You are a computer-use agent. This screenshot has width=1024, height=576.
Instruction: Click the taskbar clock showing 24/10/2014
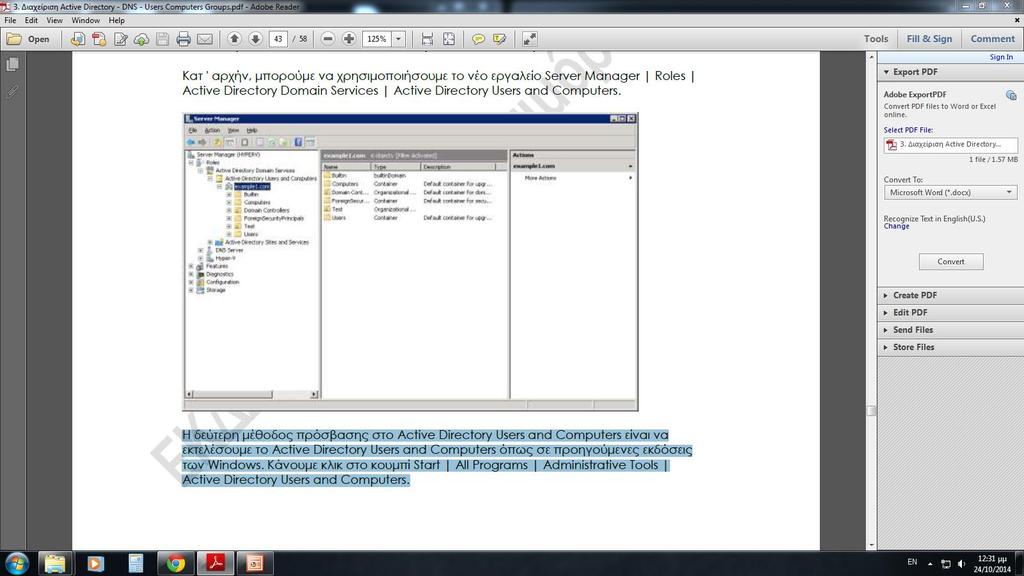pyautogui.click(x=992, y=564)
